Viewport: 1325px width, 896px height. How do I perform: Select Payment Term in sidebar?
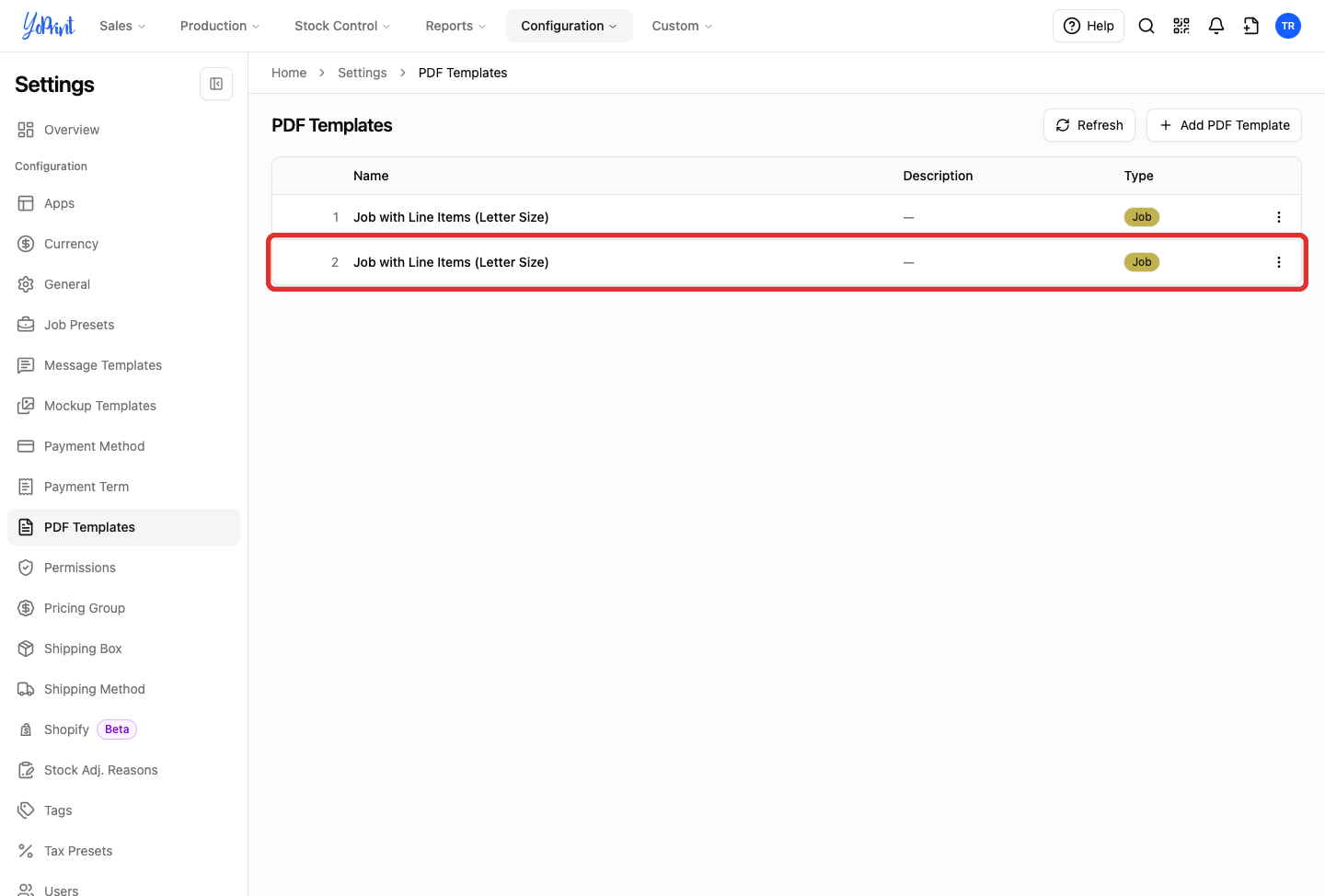coord(123,487)
